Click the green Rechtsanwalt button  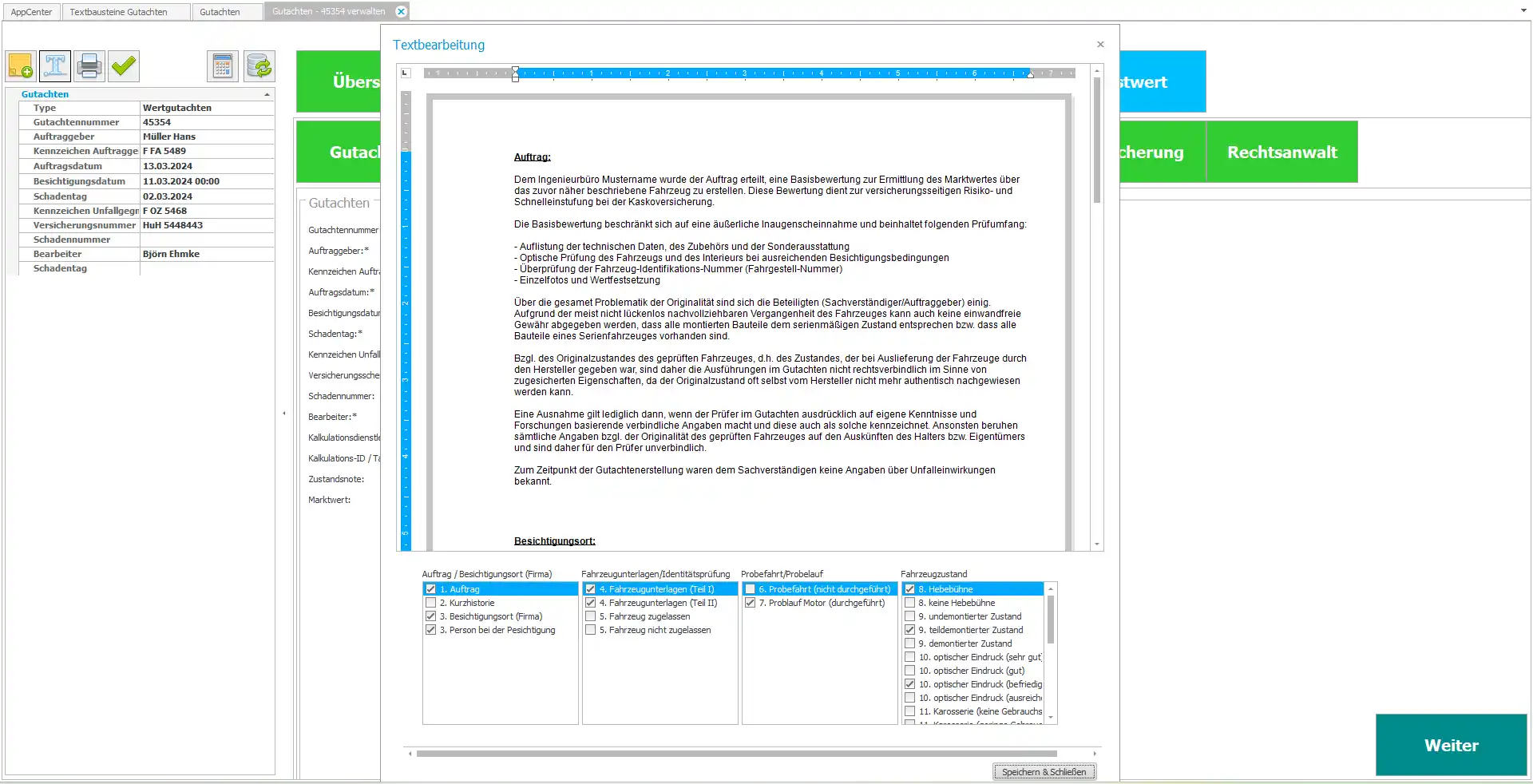pyautogui.click(x=1282, y=152)
